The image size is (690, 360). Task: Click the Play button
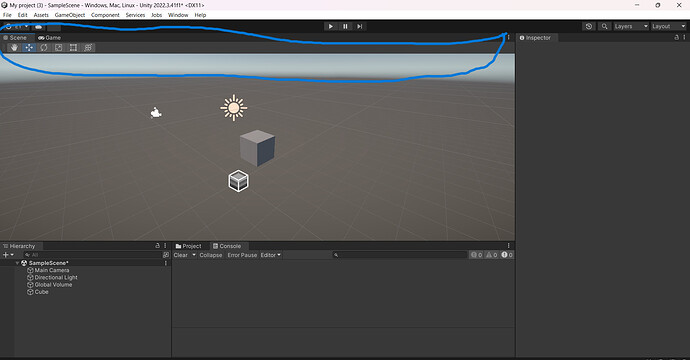(x=330, y=26)
